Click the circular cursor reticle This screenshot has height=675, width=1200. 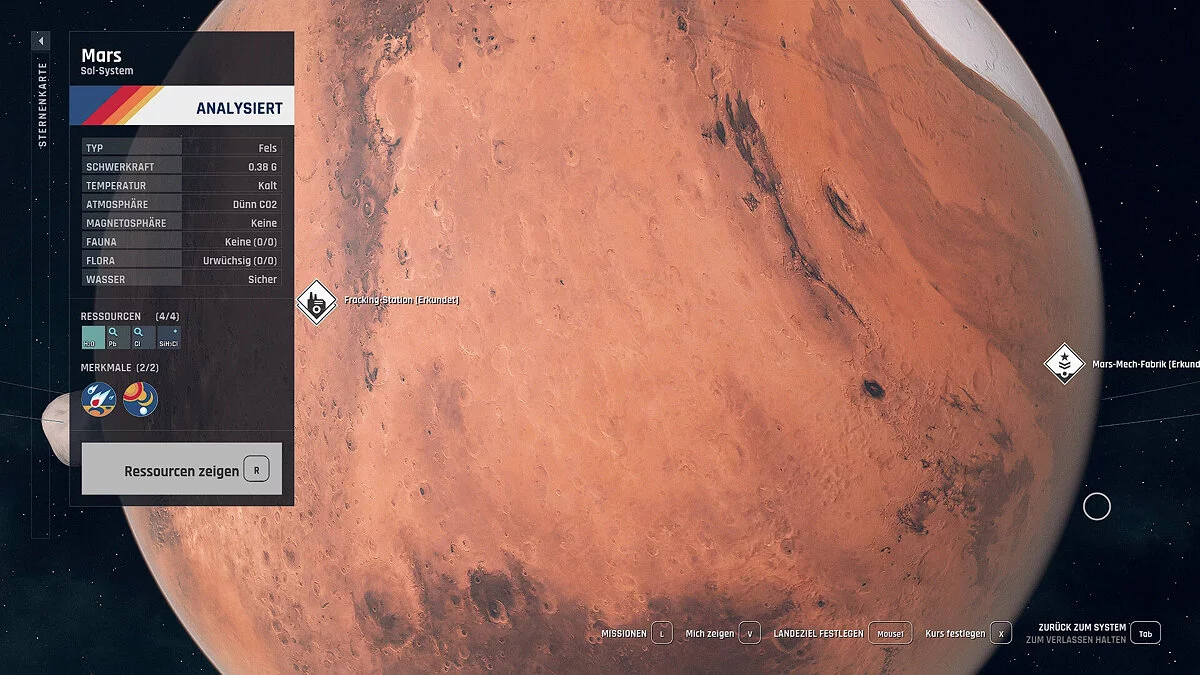[1097, 507]
